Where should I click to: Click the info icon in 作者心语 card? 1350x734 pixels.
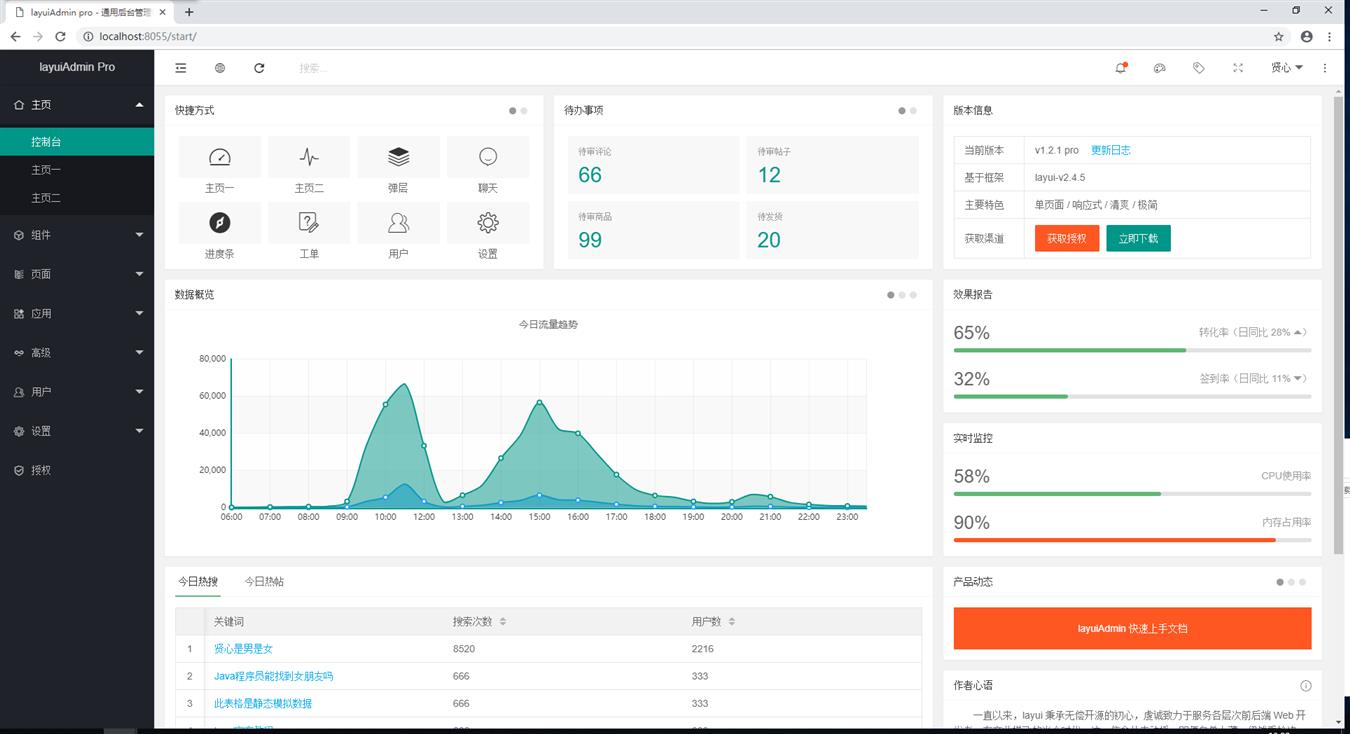point(1305,686)
